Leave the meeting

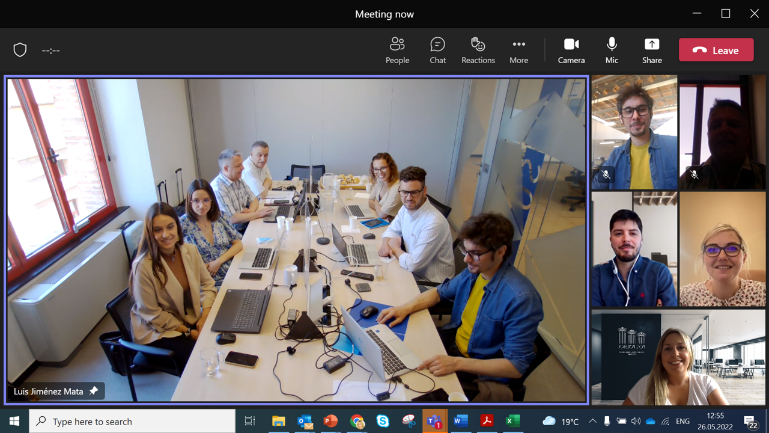[x=716, y=50]
